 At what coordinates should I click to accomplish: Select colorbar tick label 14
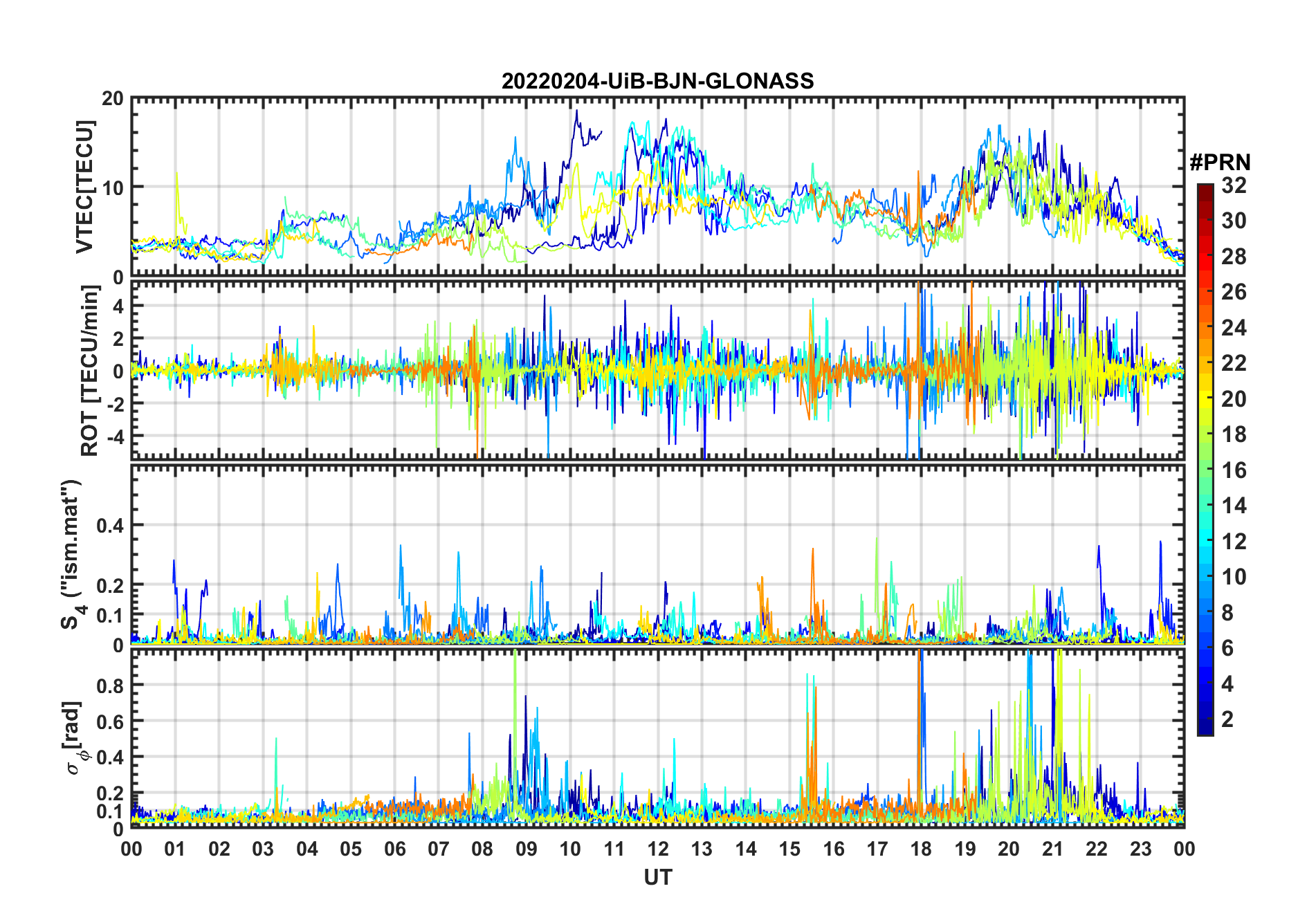(1234, 506)
